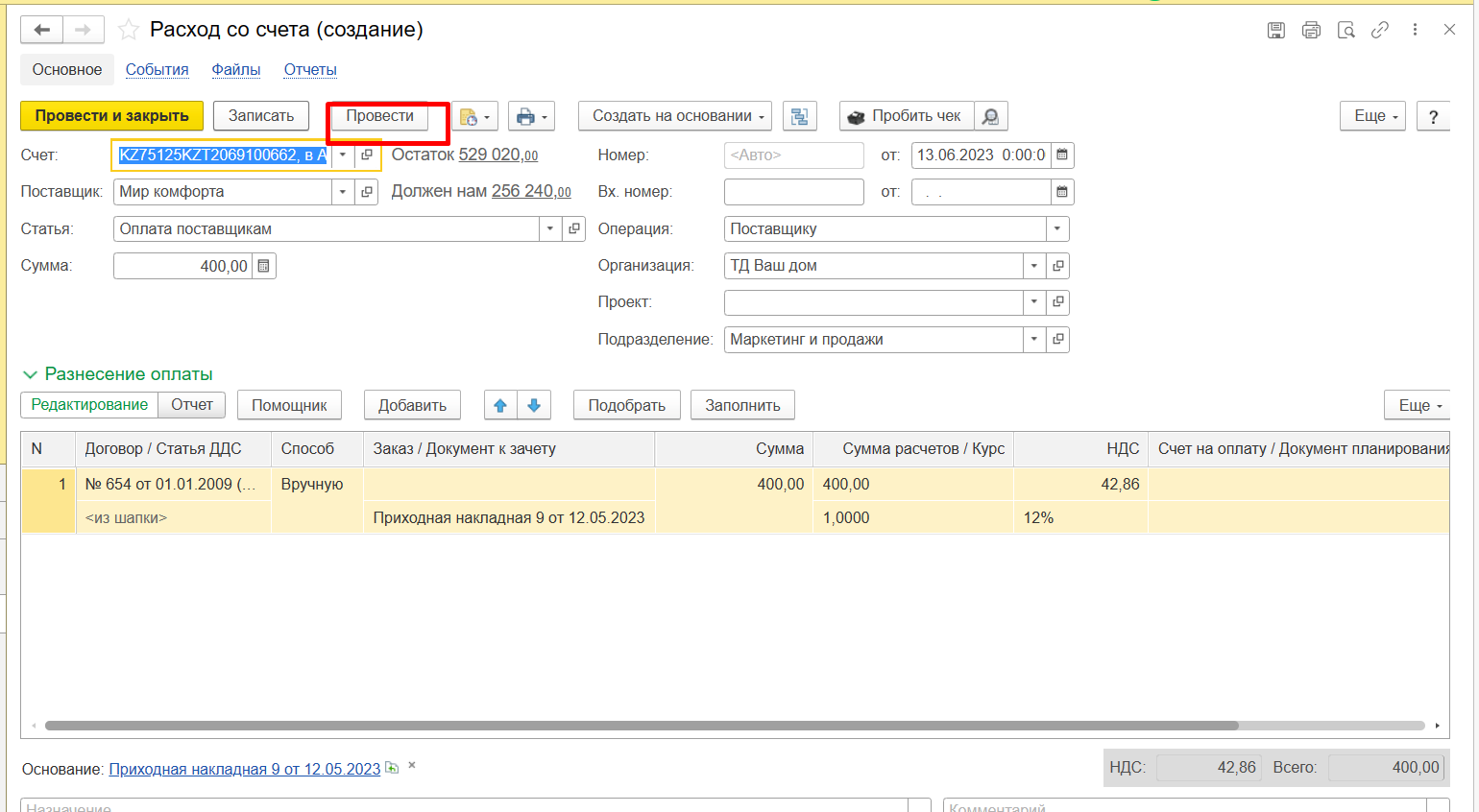Expand the Операция dropdown list
Viewport: 1479px width, 812px height.
(1056, 229)
